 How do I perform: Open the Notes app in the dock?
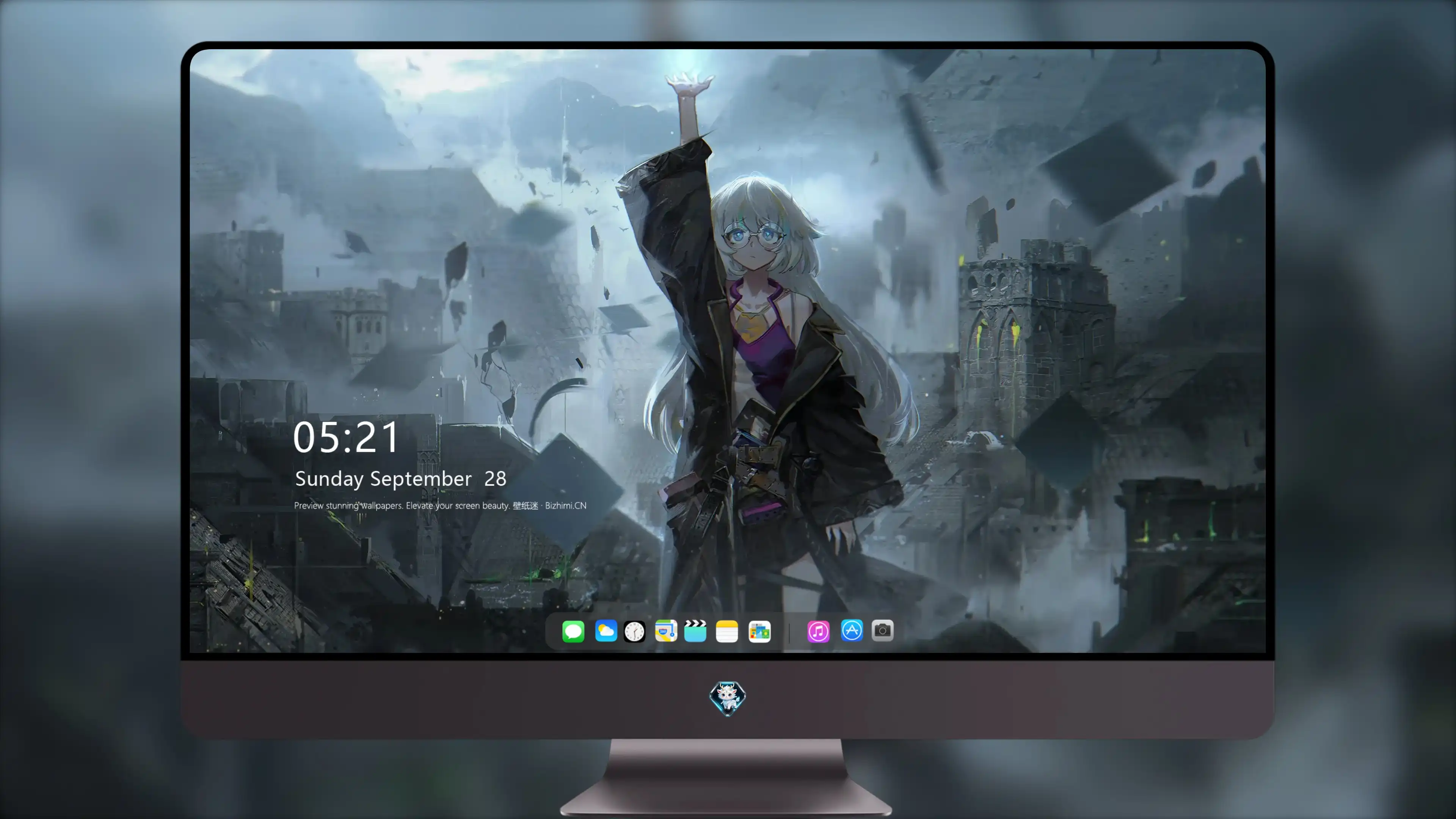coord(727,631)
